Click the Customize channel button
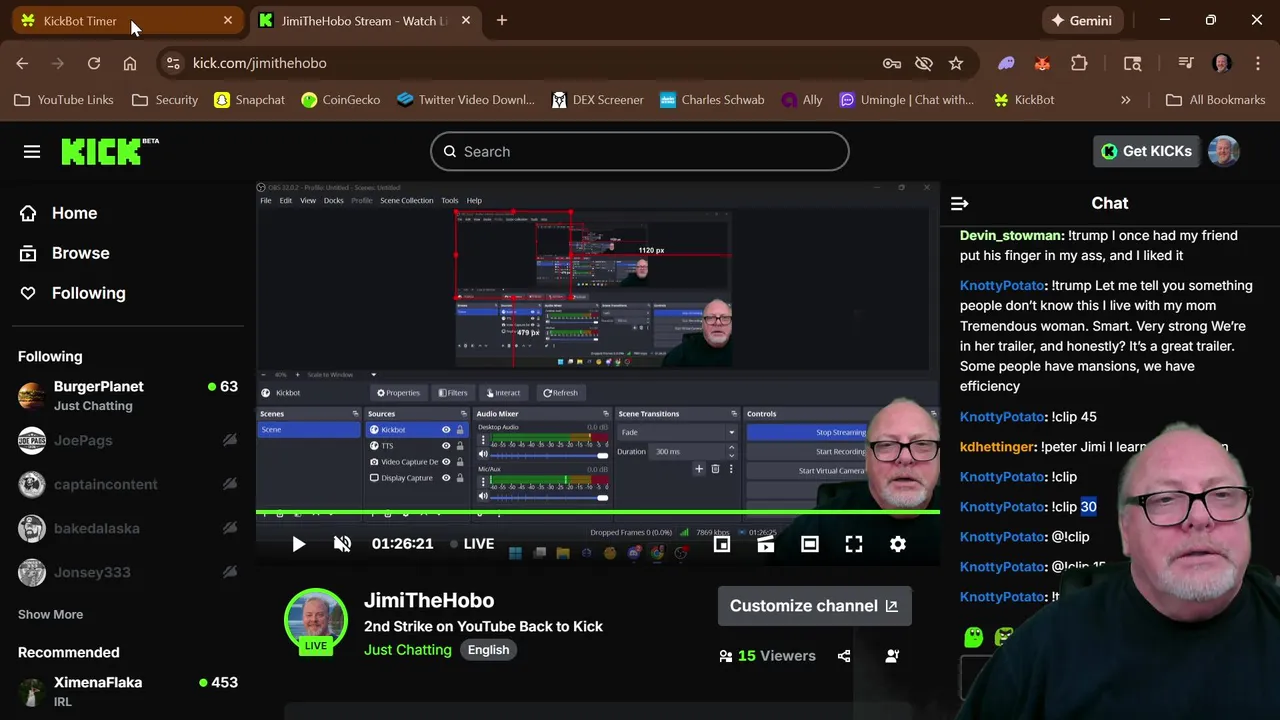This screenshot has width=1280, height=720. 814,606
